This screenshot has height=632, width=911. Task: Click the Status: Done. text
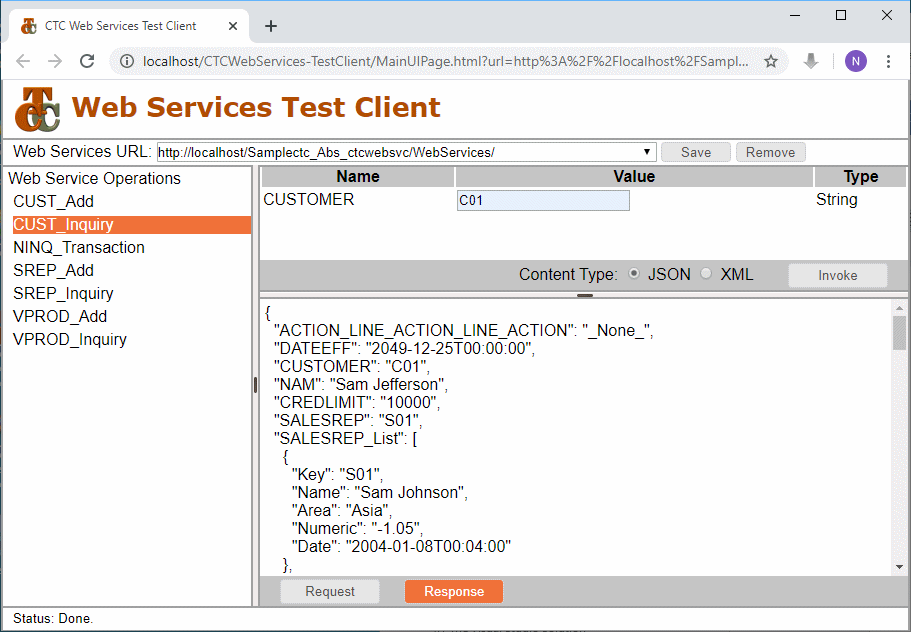(53, 619)
